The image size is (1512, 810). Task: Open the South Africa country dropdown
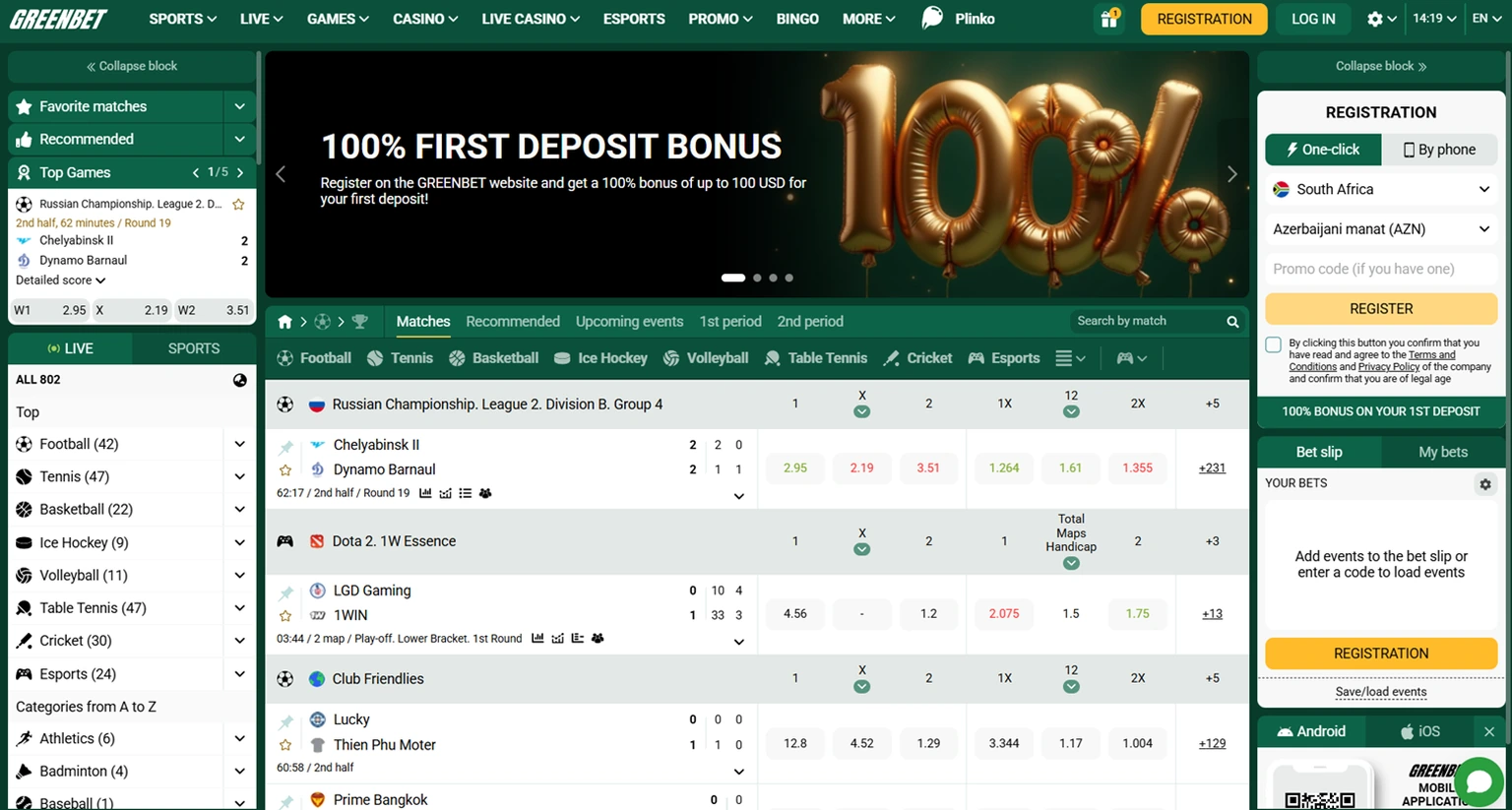click(x=1381, y=189)
